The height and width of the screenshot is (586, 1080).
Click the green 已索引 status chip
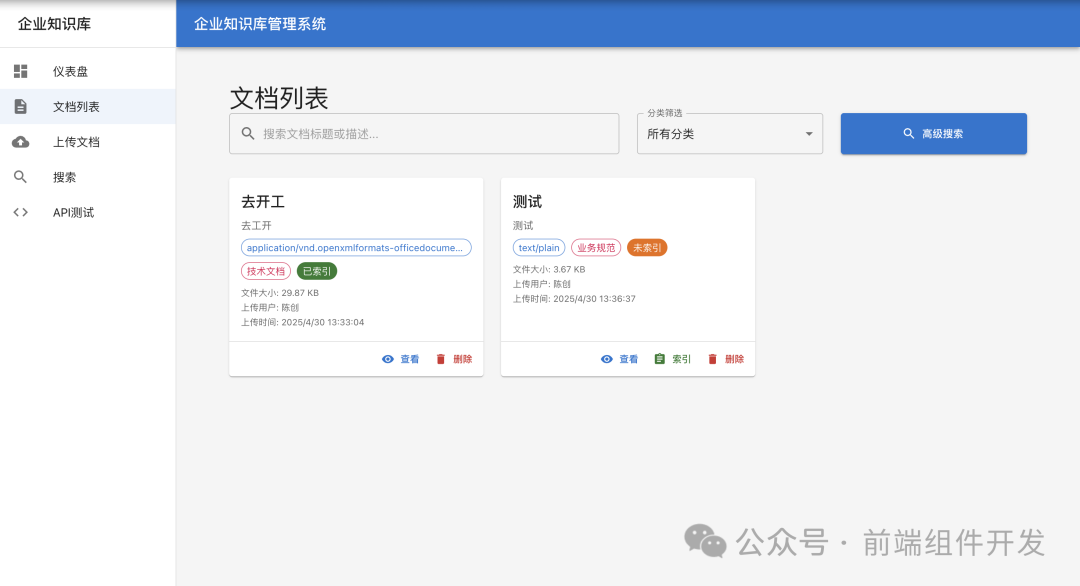(x=317, y=271)
